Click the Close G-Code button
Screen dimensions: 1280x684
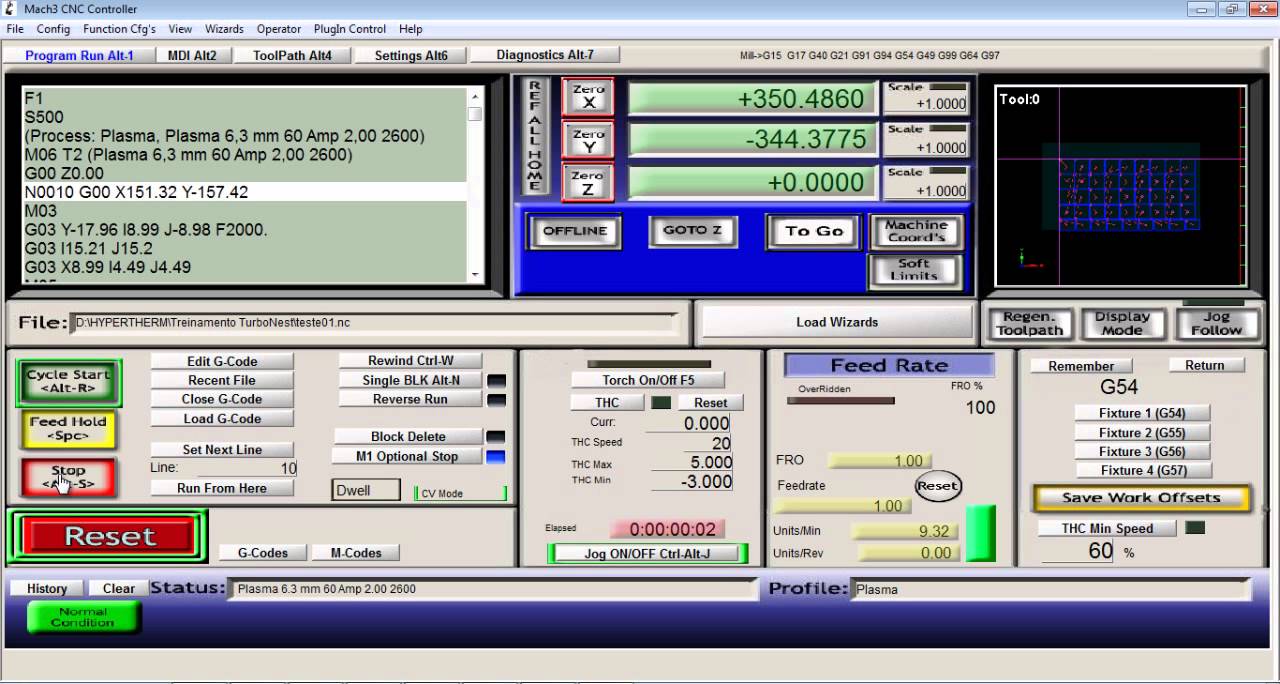click(222, 399)
